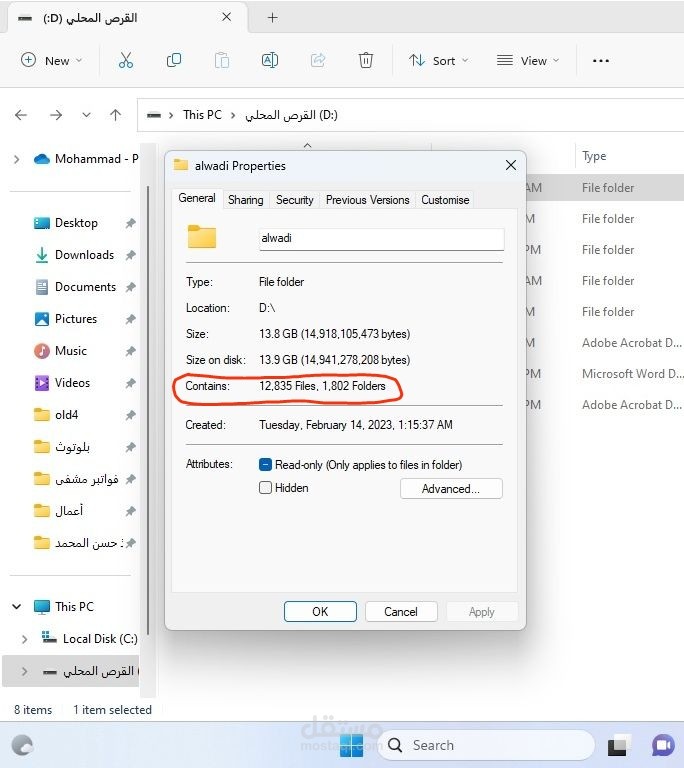Go back with the left arrow

point(21,115)
